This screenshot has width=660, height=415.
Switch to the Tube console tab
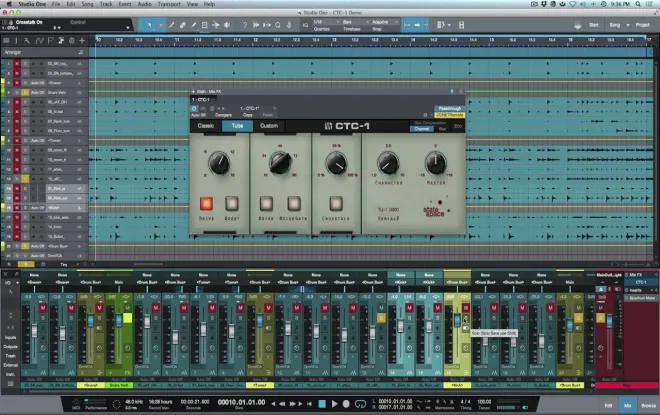coord(237,126)
